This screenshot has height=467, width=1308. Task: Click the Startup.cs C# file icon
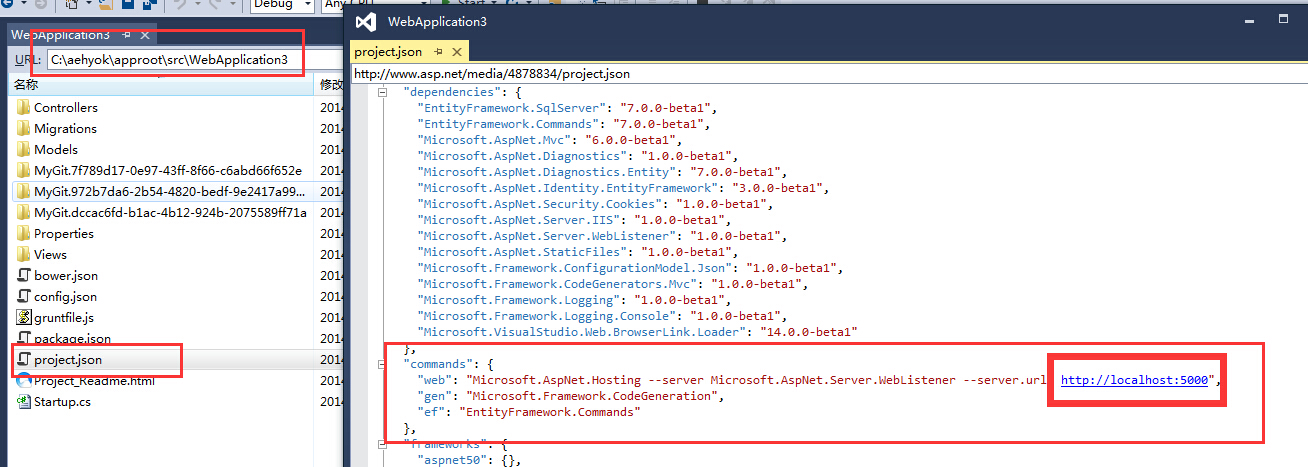point(24,401)
